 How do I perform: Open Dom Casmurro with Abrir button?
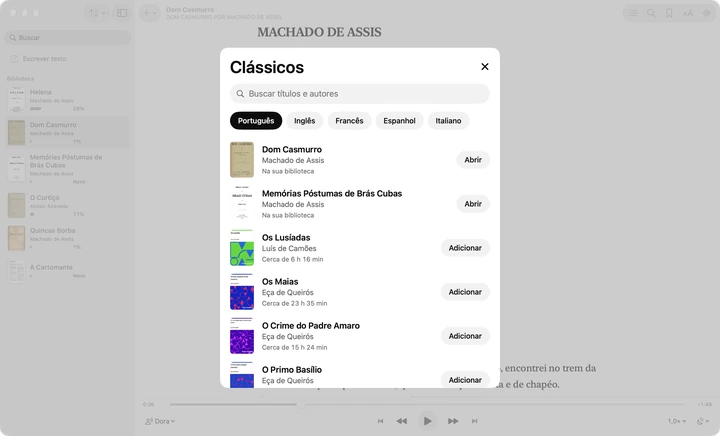(472, 160)
